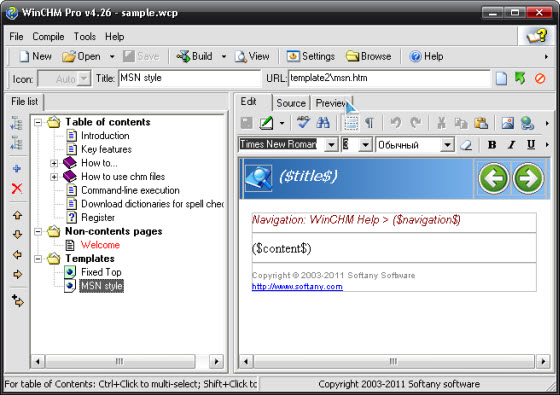Viewport: 560px width, 395px height.
Task: Open the Обычный paragraph style dropdown
Action: [447, 145]
